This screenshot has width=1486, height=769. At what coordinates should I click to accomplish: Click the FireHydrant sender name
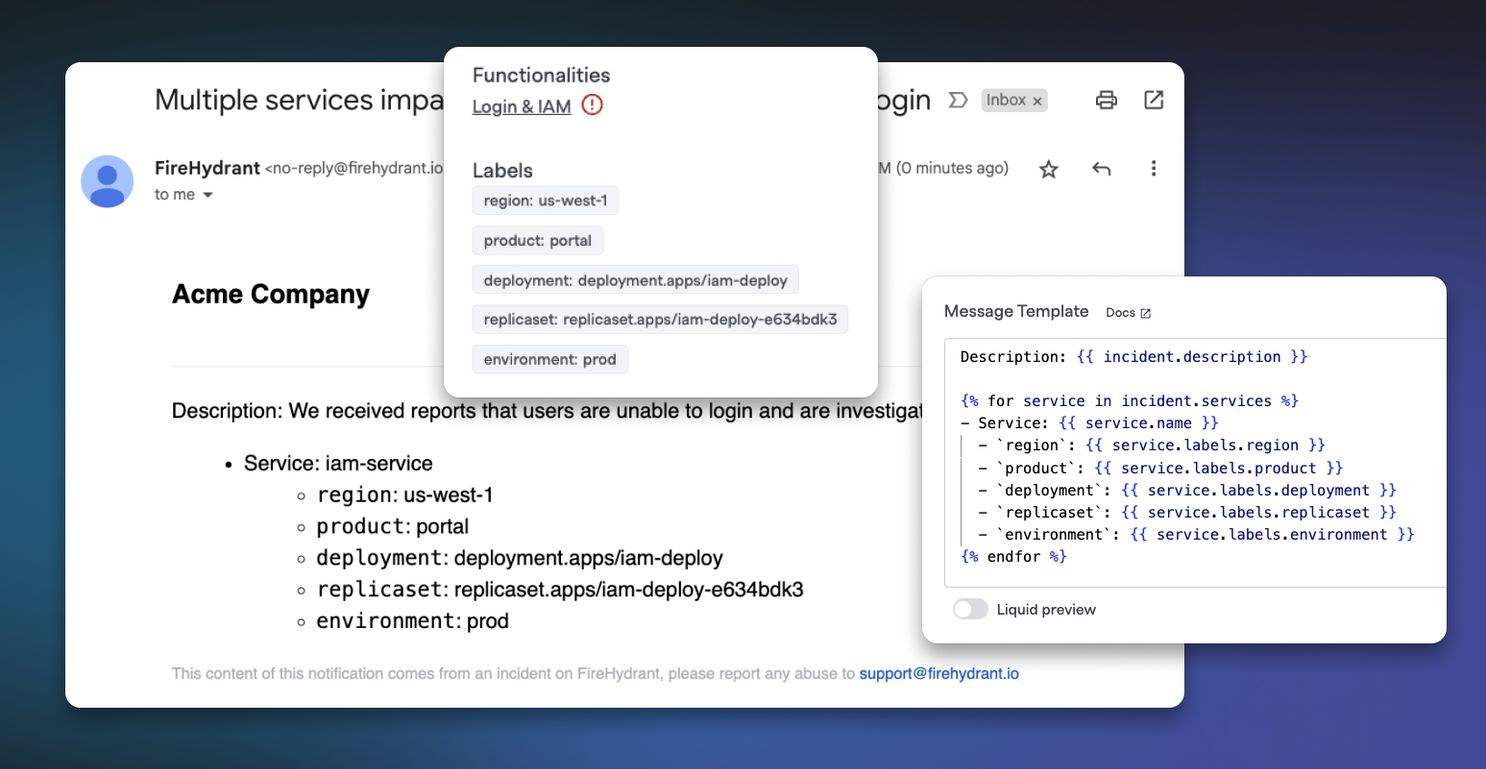(207, 168)
